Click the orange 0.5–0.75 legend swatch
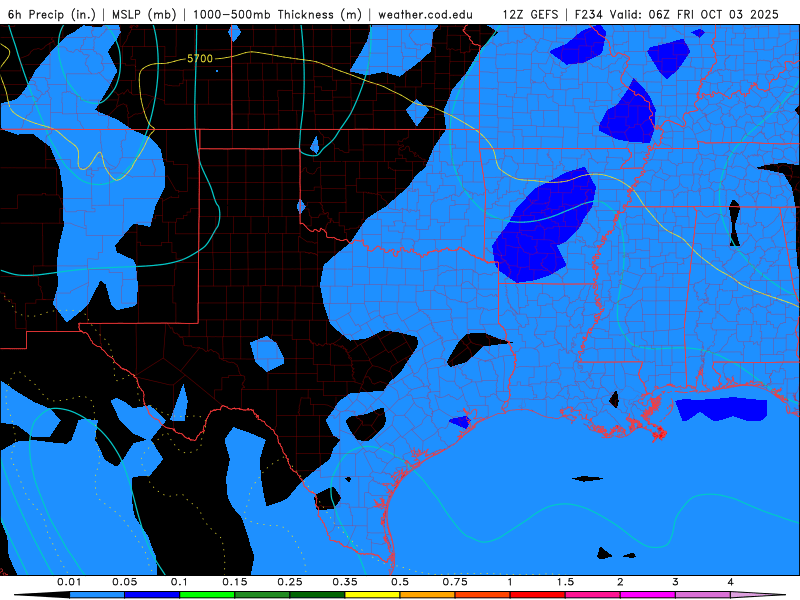 point(428,595)
